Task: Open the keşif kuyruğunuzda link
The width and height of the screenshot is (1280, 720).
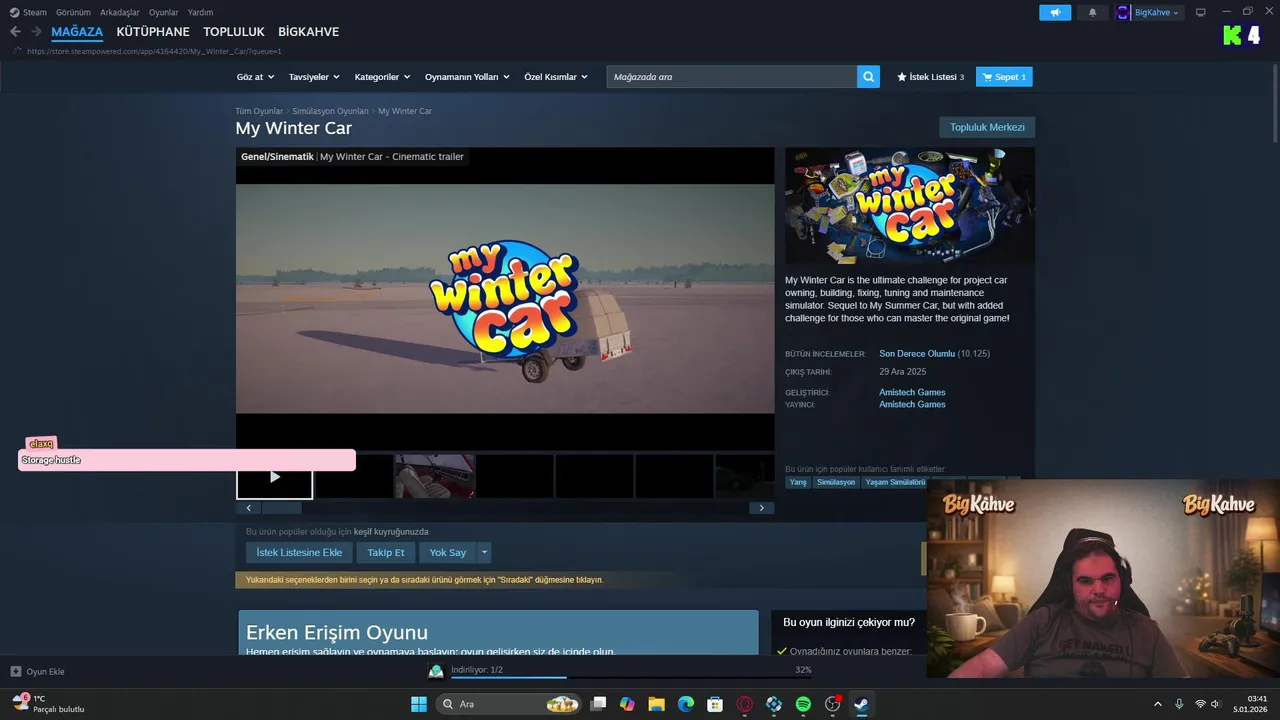Action: (x=391, y=532)
